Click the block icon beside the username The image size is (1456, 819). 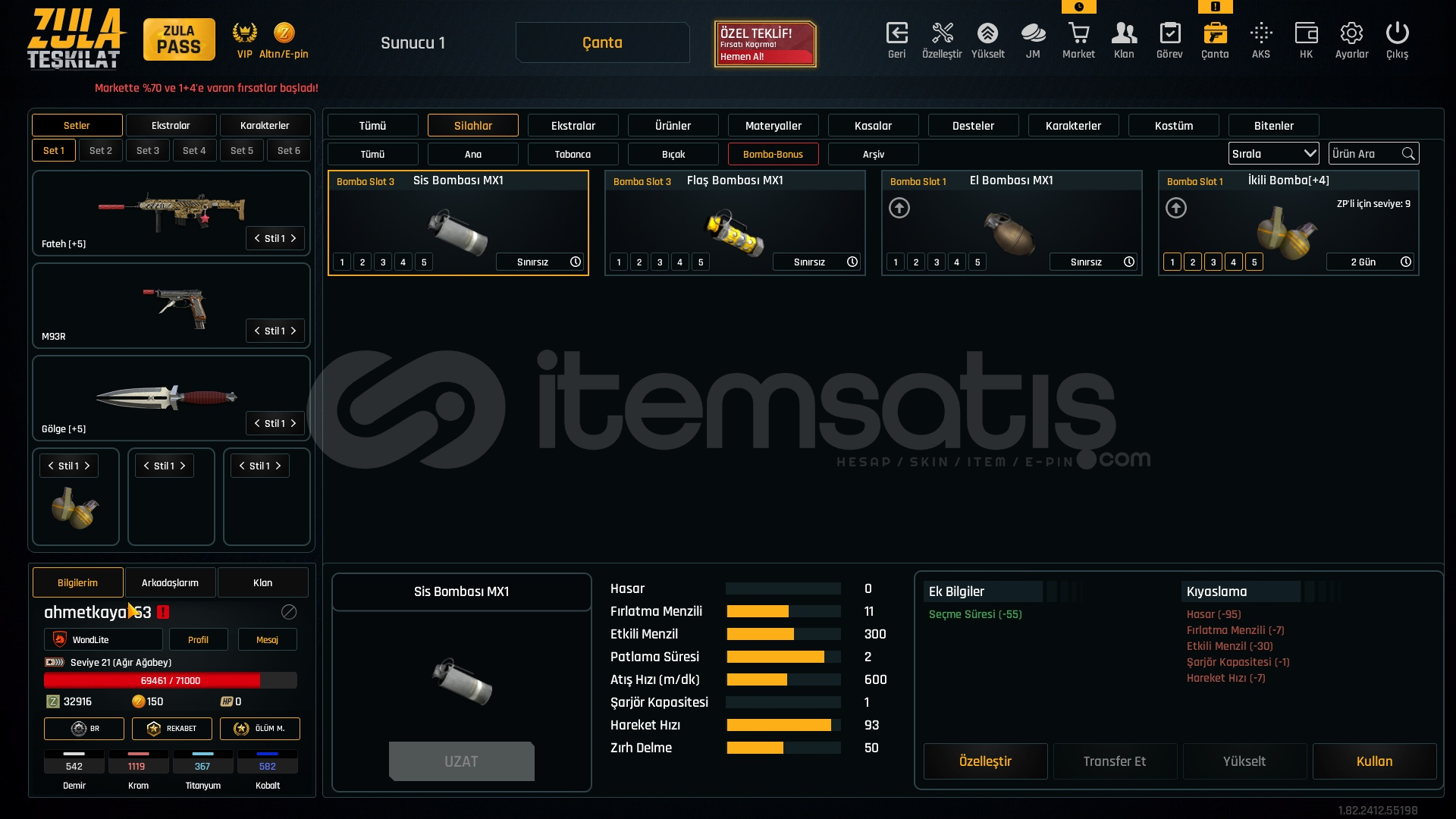tap(289, 612)
